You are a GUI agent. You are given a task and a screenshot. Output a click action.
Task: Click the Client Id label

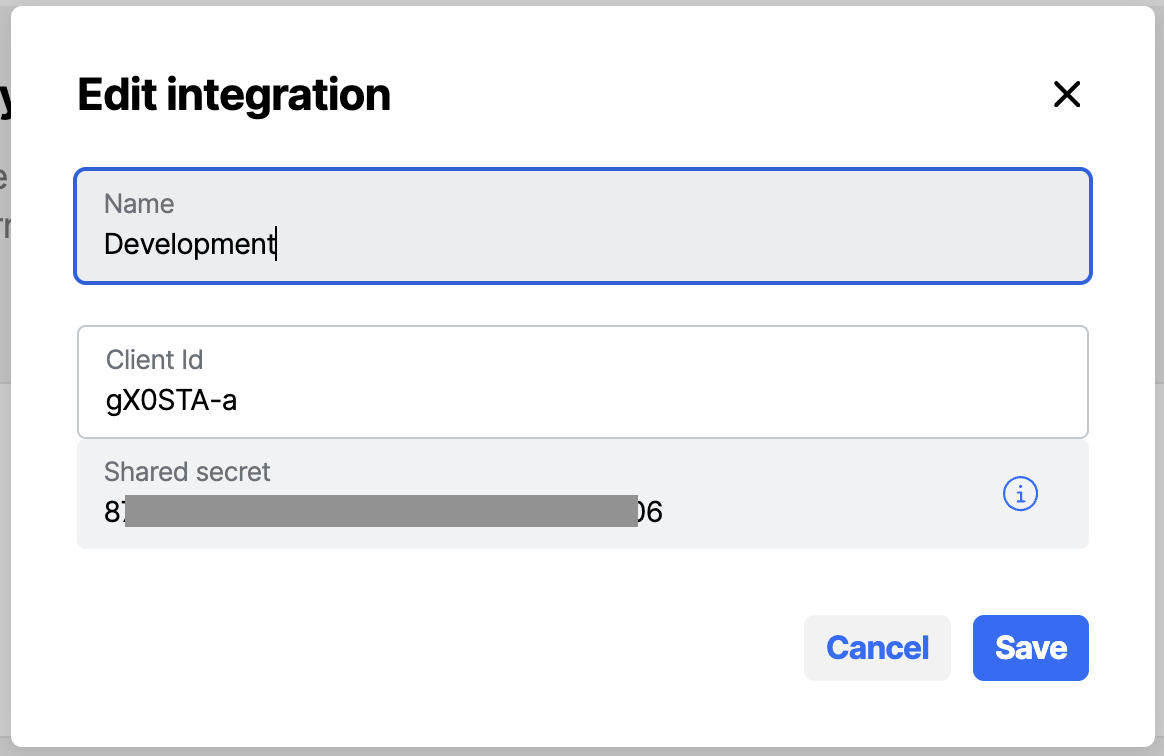click(x=155, y=360)
